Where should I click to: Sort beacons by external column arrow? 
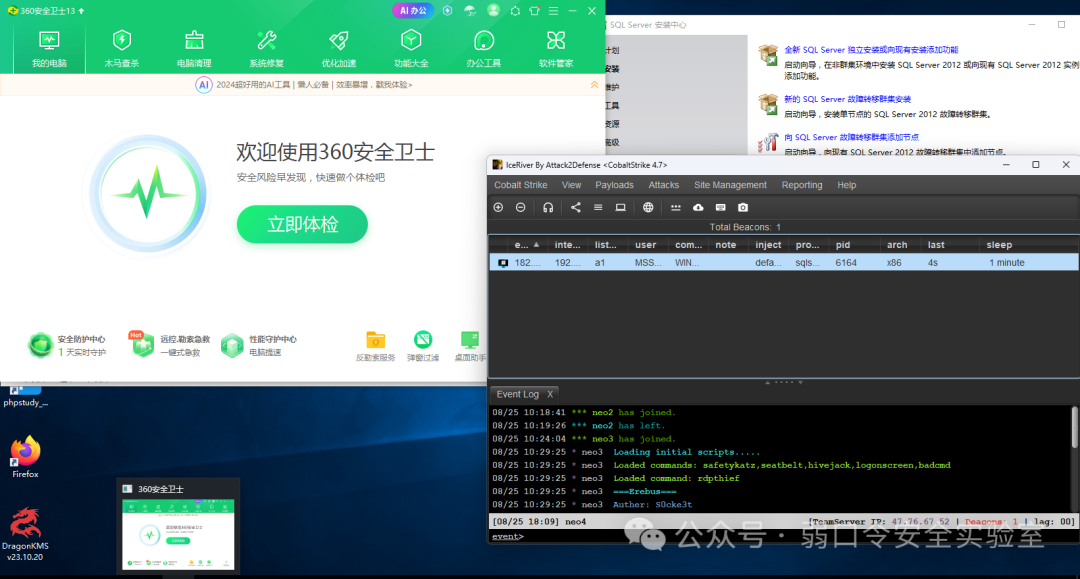coord(537,244)
